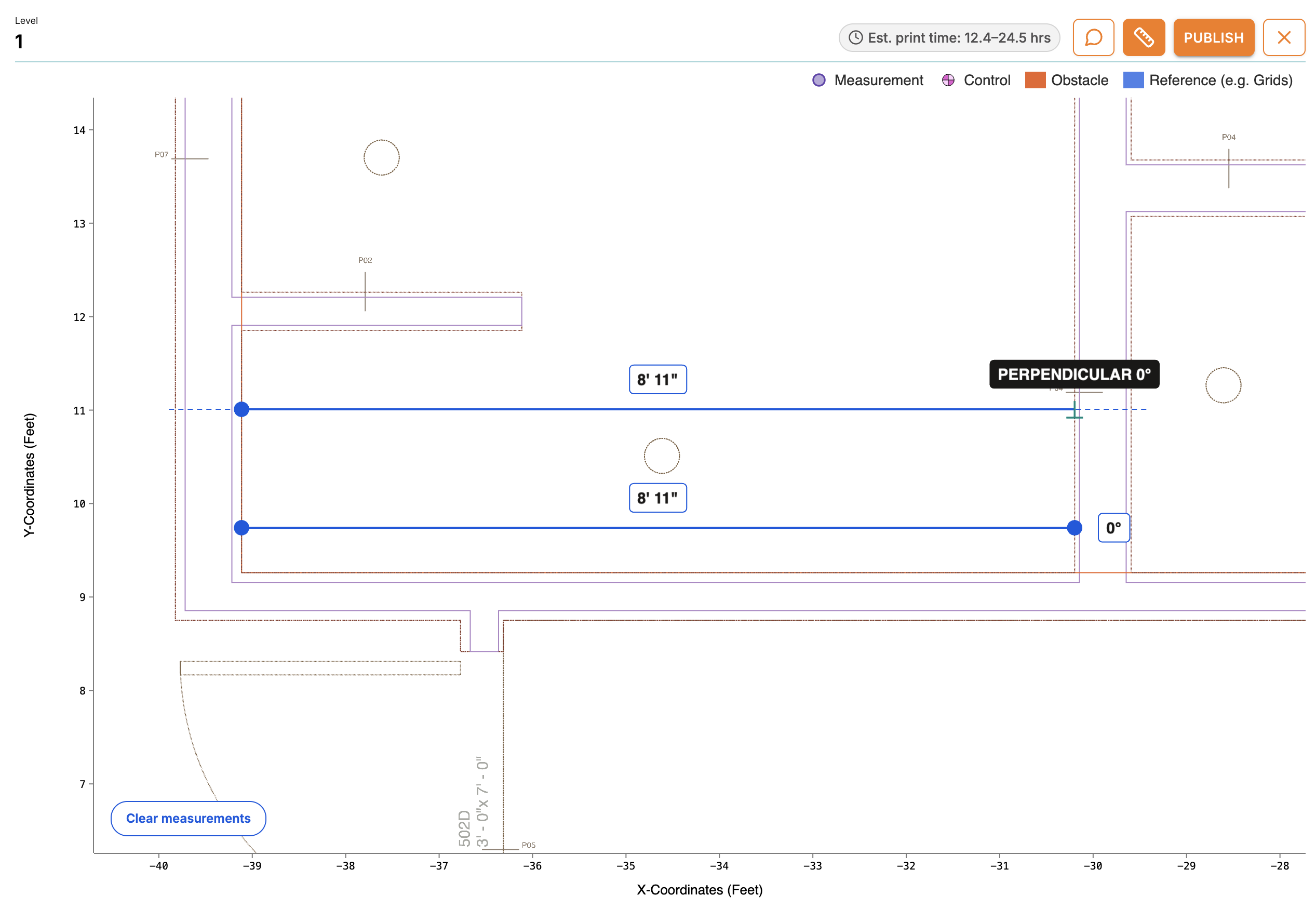This screenshot has height=909, width=1316.
Task: Click the purple Measurement circle icon
Action: (x=818, y=81)
